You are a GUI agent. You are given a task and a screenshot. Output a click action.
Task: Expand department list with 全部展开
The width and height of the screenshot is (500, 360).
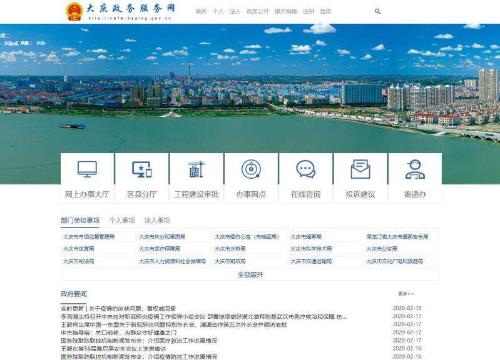pos(250,275)
